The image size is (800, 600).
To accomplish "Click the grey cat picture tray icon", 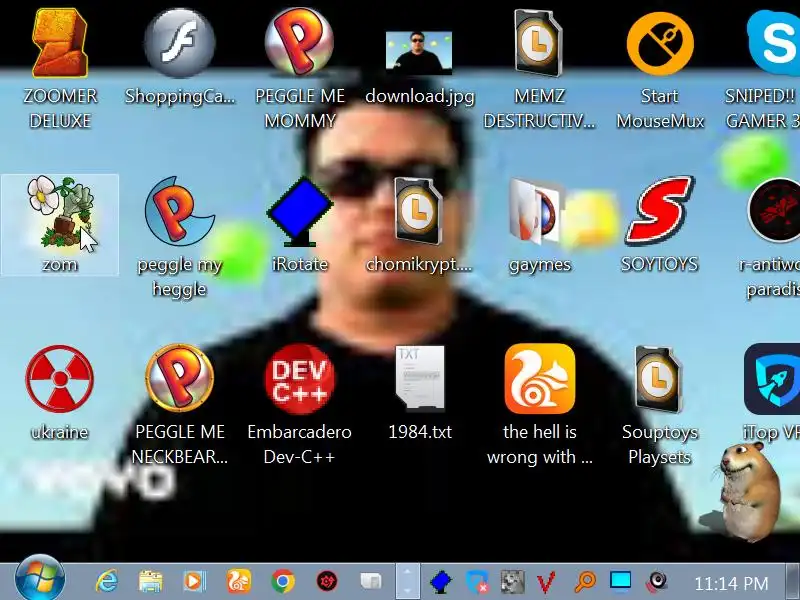I will click(x=513, y=582).
